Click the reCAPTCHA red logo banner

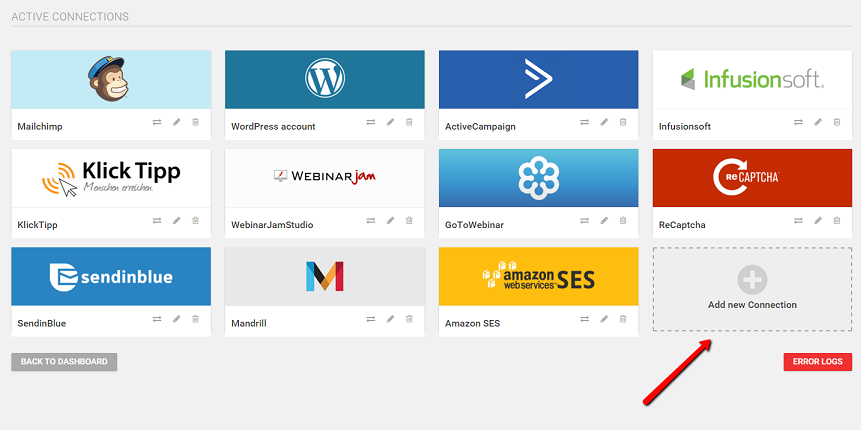[x=752, y=178]
